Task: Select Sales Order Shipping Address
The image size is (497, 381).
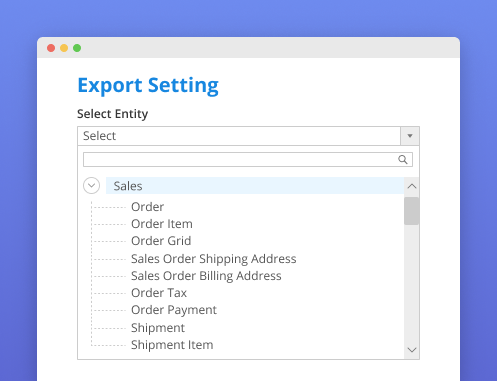Action: (x=214, y=259)
